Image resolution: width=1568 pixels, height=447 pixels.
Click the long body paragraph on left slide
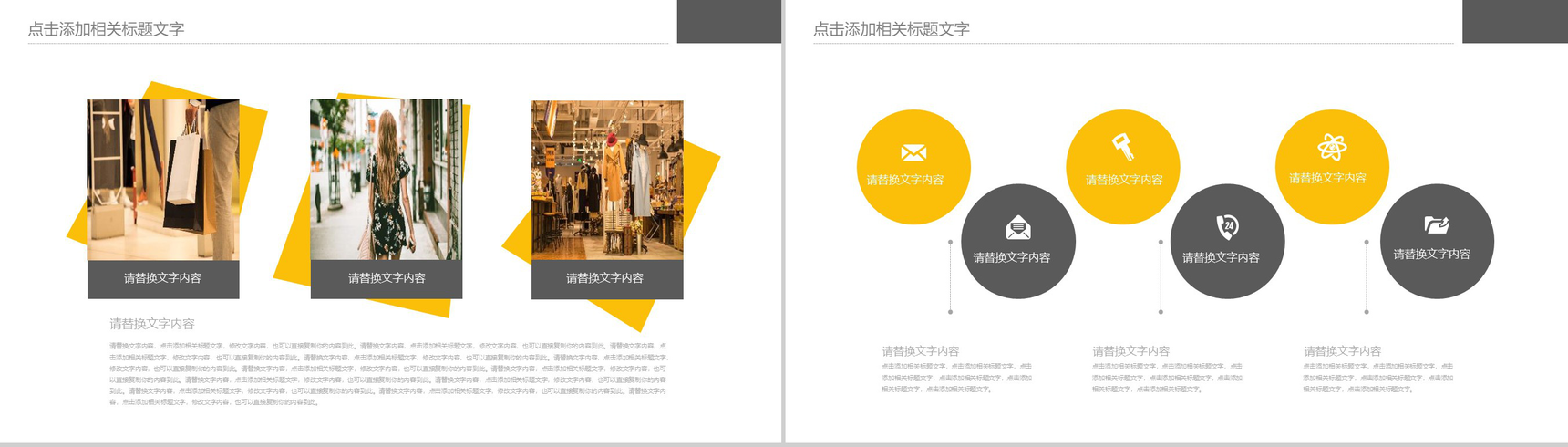[388, 374]
